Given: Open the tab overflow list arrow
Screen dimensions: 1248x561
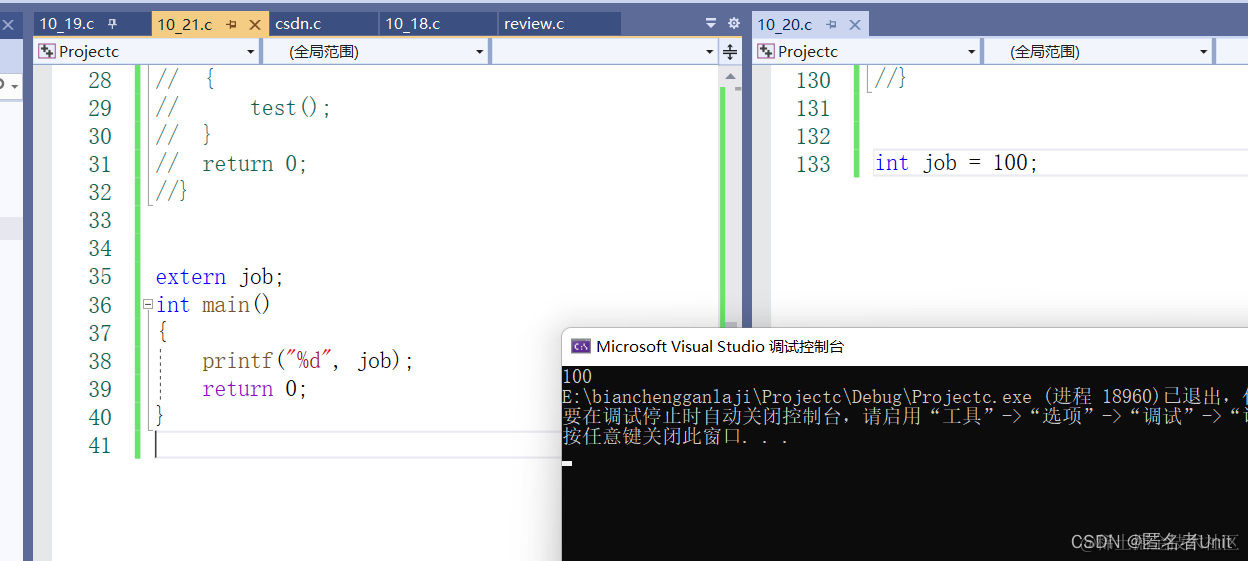Looking at the screenshot, I should click(x=711, y=23).
